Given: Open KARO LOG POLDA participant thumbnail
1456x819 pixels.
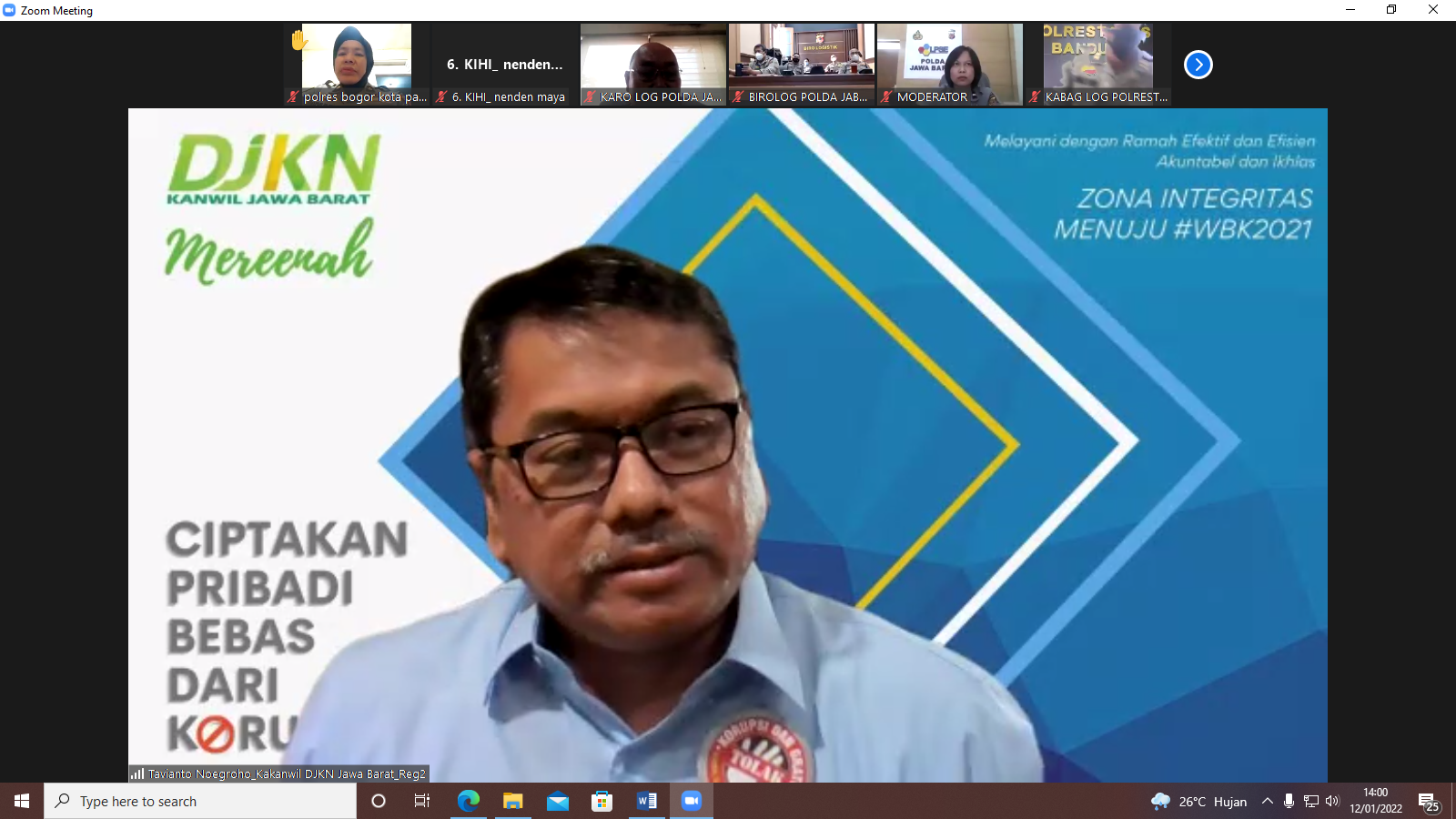Looking at the screenshot, I should coord(652,58).
